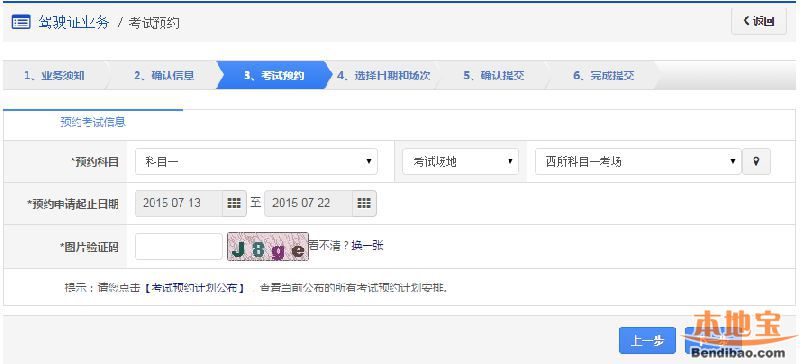
Task: Expand the 西所科目一考场 dropdown
Action: click(x=638, y=162)
